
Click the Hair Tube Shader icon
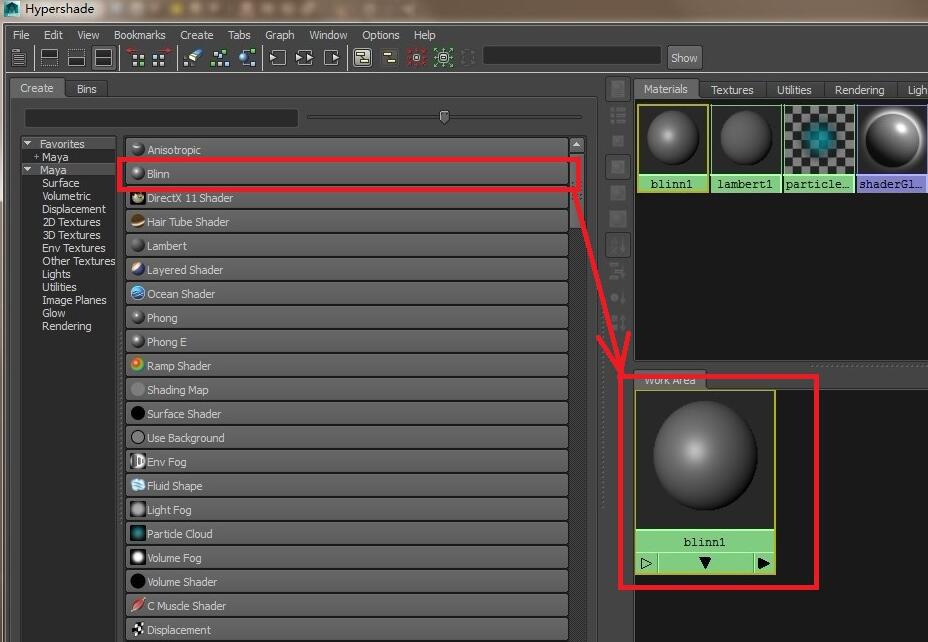point(138,222)
